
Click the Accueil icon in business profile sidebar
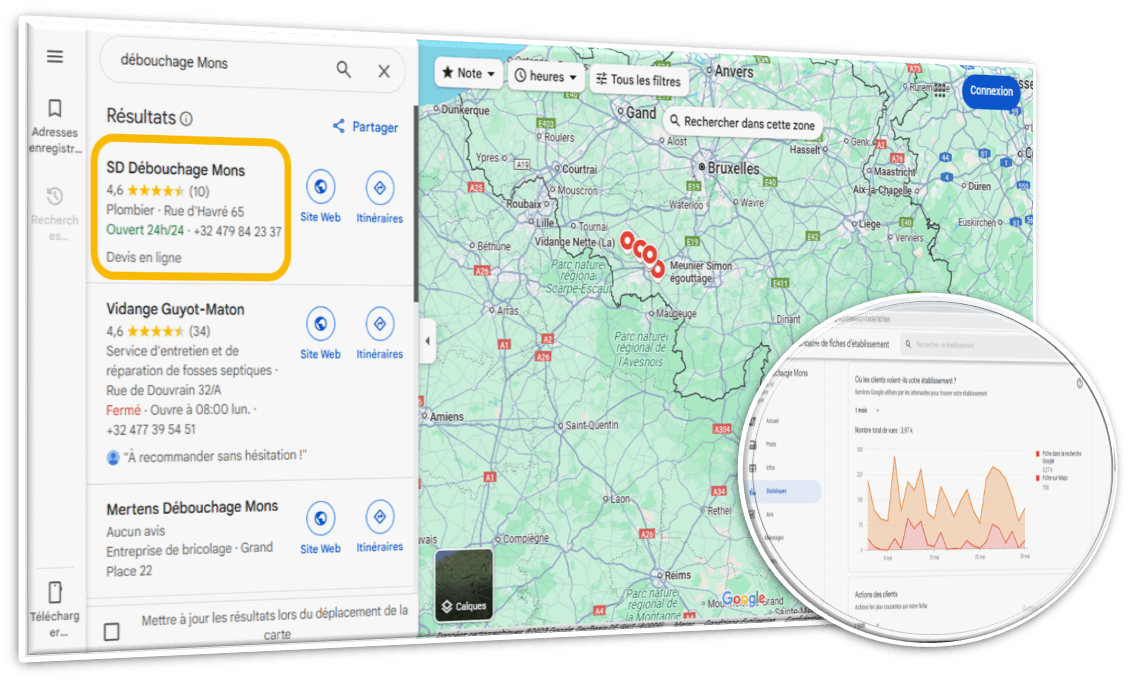753,421
